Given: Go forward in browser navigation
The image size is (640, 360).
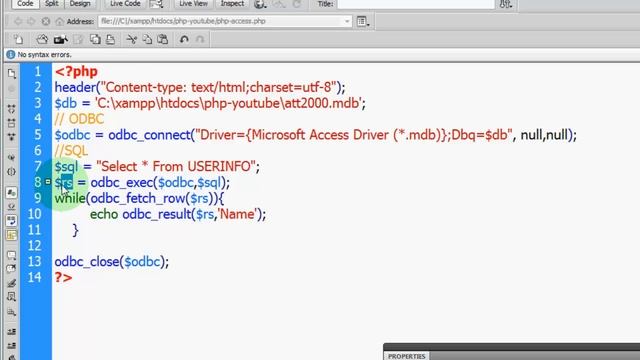Looking at the screenshot, I should coord(31,21).
